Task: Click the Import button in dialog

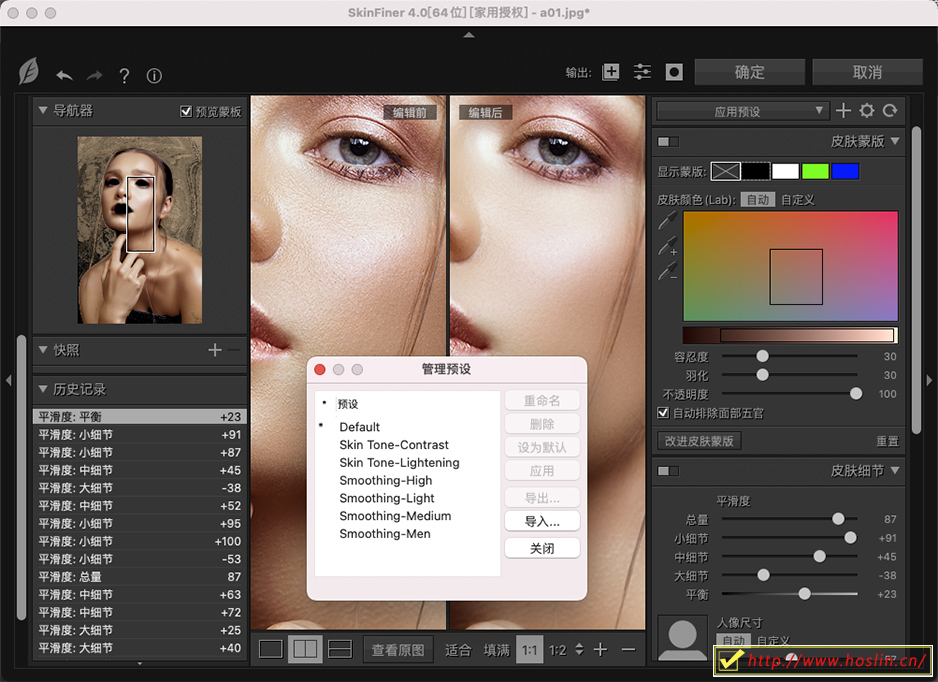Action: [x=541, y=521]
